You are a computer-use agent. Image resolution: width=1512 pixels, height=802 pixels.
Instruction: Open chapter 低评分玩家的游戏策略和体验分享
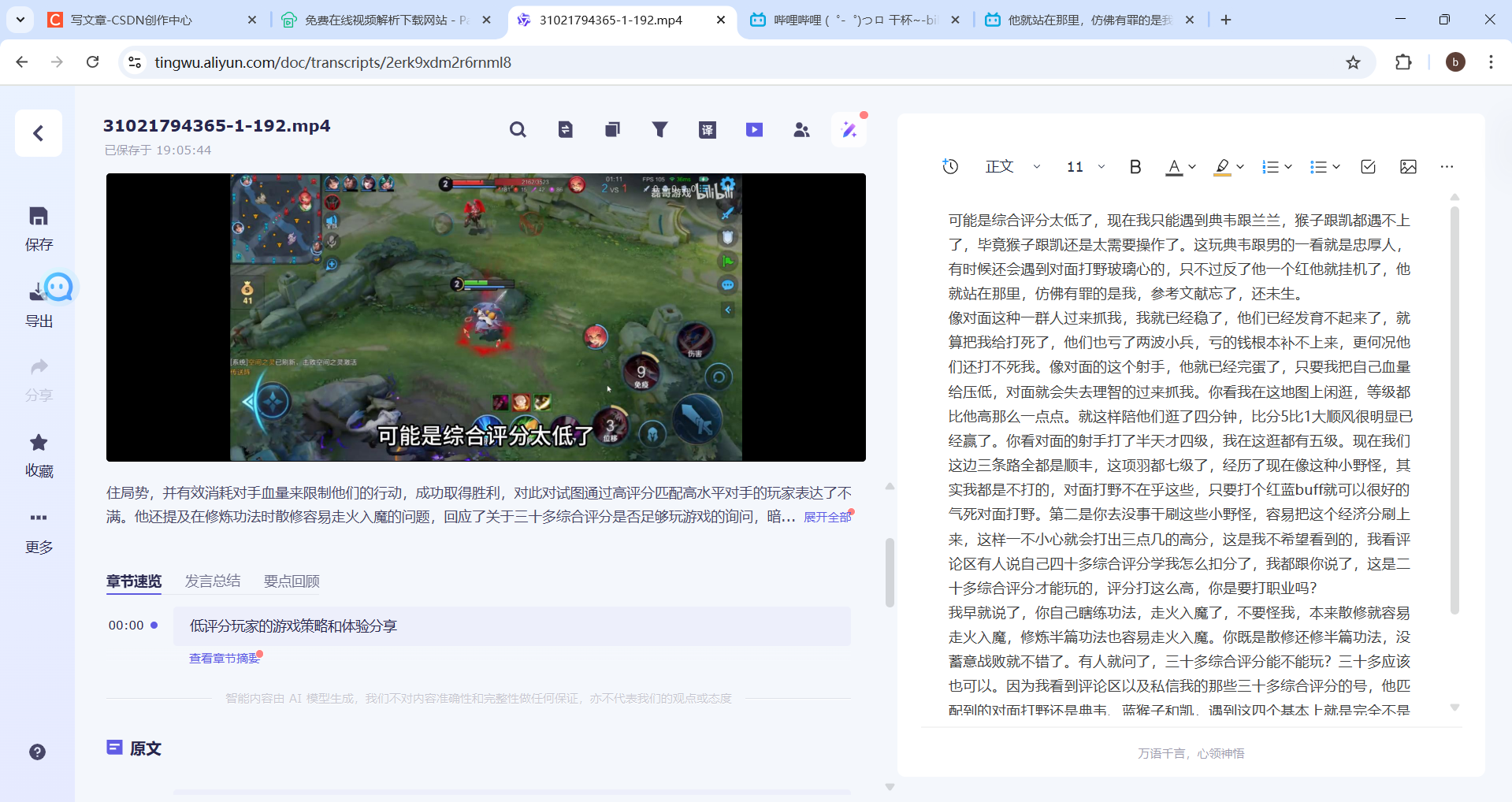512,626
